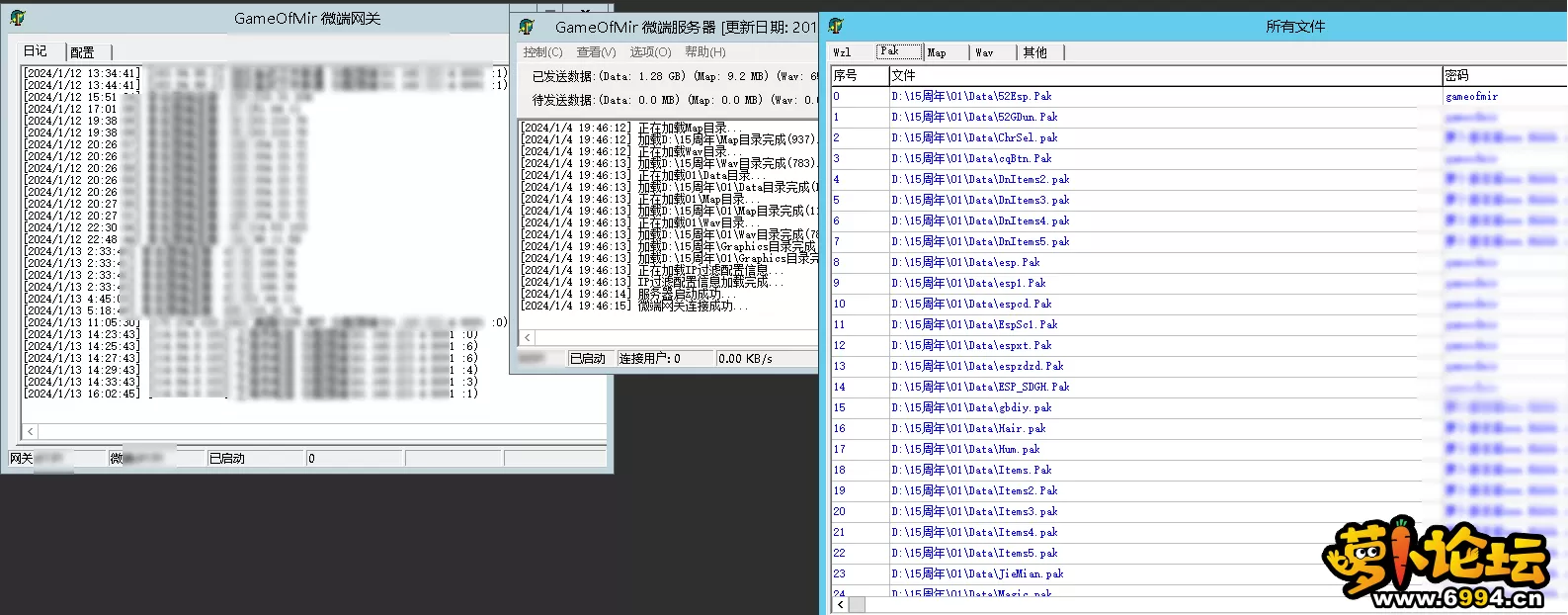Select the Items.Pak file row
This screenshot has width=1568, height=615.
(x=1198, y=470)
